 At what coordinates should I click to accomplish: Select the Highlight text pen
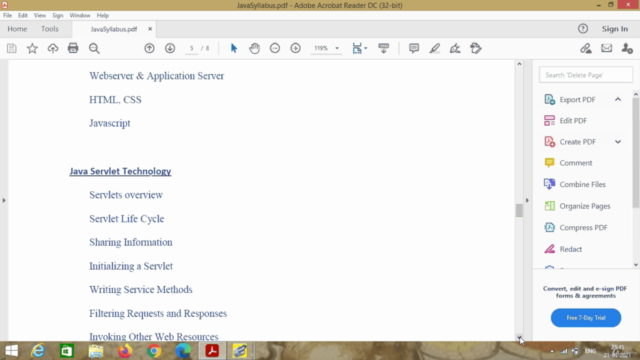pyautogui.click(x=435, y=48)
